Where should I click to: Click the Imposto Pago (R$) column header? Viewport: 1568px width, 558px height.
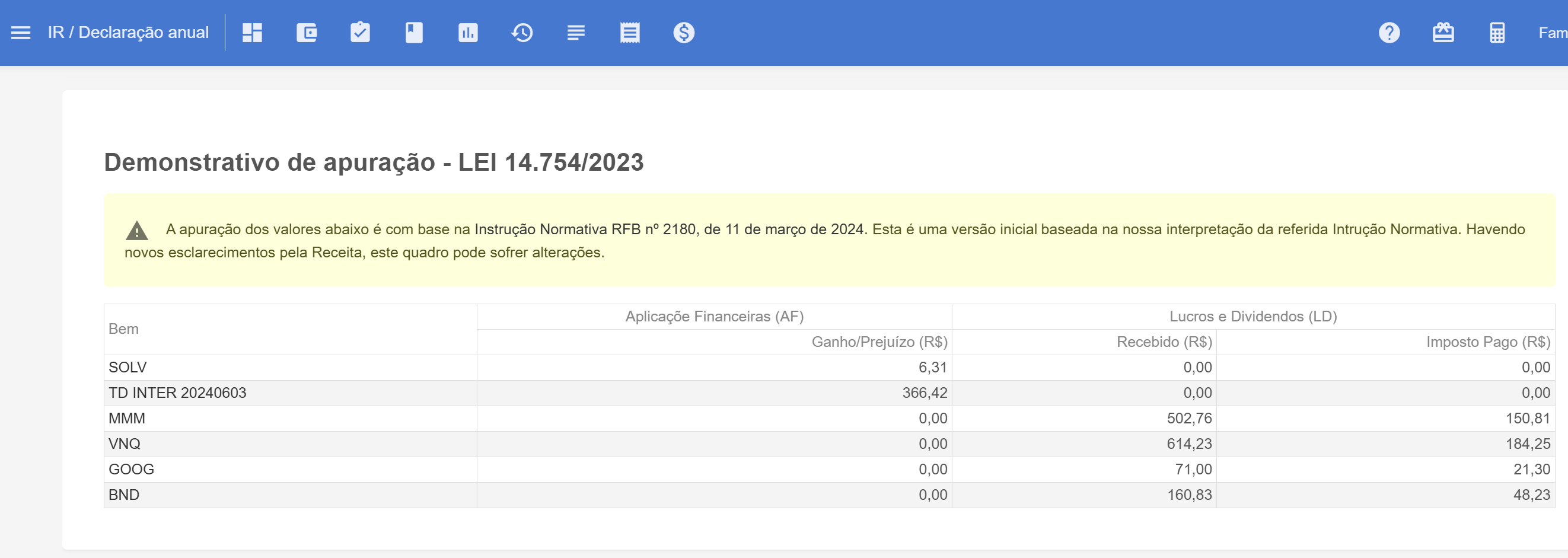pyautogui.click(x=1488, y=342)
